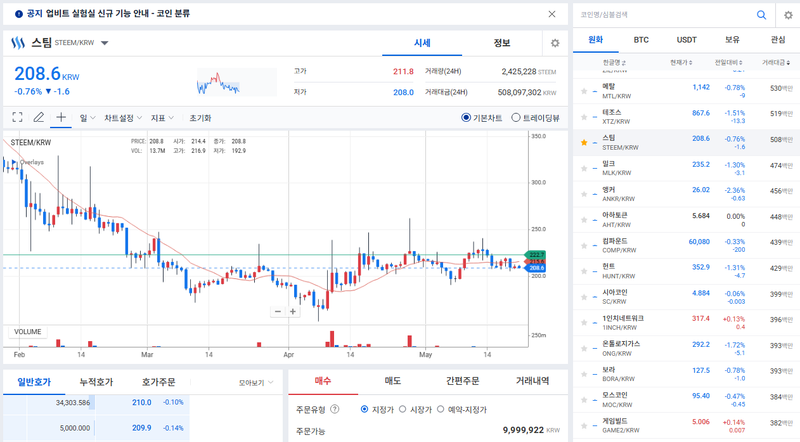
Task: Star the 컴파운드 COMP/KRW row
Action: [584, 245]
